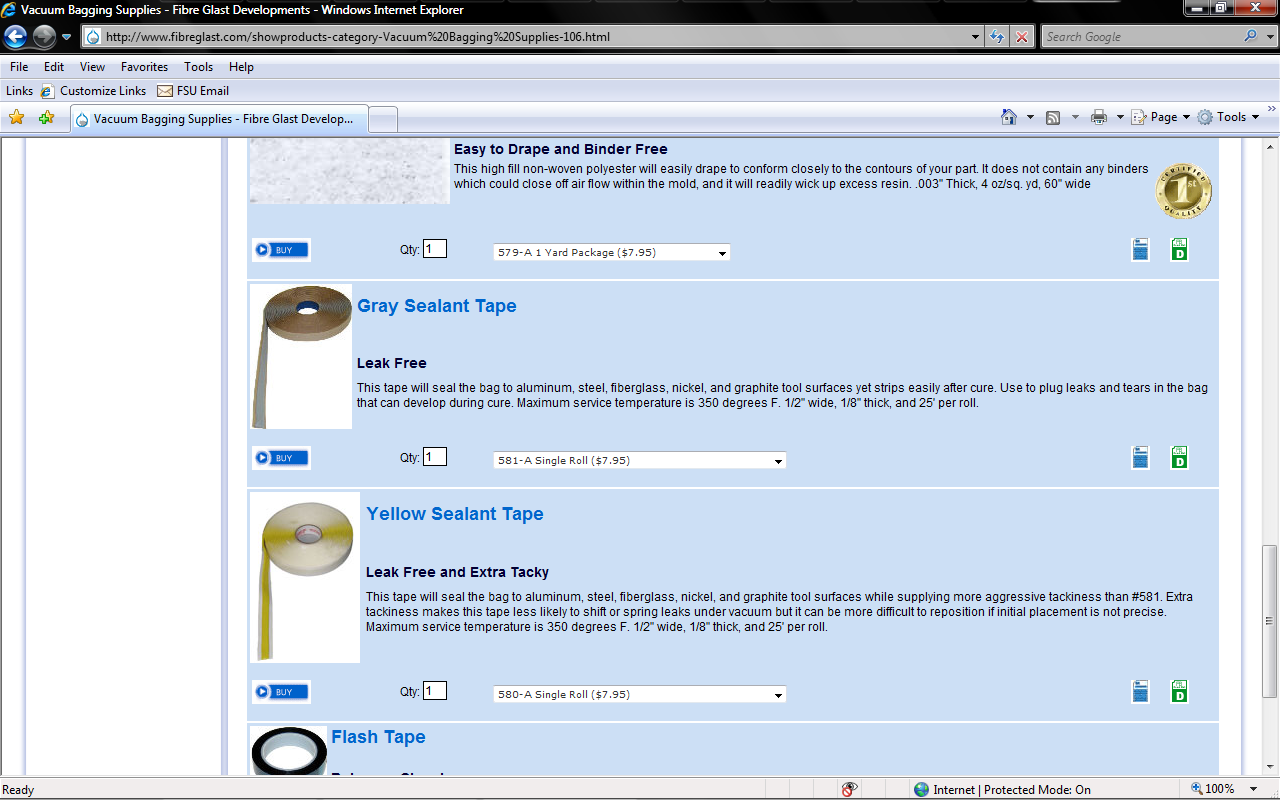Open the search provider options dropdown
The image size is (1280, 800).
(x=1269, y=37)
